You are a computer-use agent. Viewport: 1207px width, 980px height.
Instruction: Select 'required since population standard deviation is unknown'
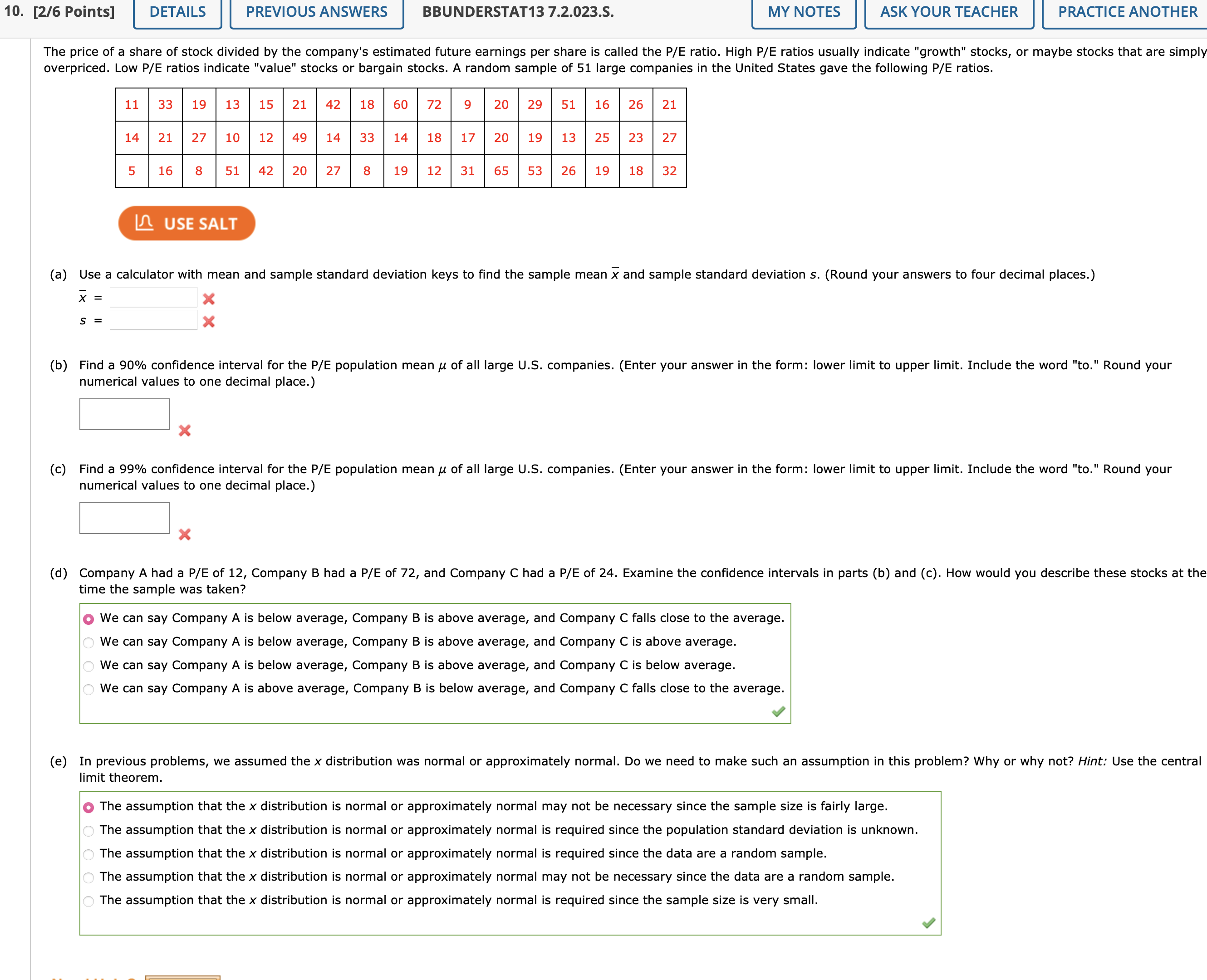click(88, 830)
